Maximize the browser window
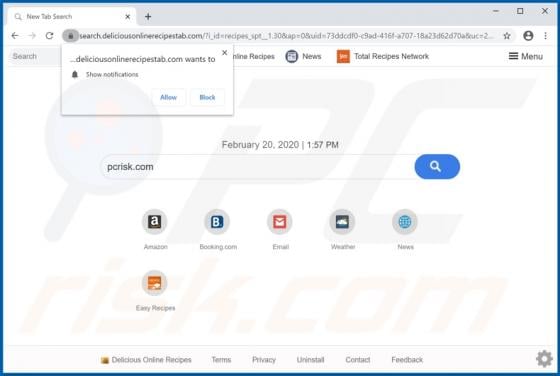The height and width of the screenshot is (376, 560). (520, 11)
